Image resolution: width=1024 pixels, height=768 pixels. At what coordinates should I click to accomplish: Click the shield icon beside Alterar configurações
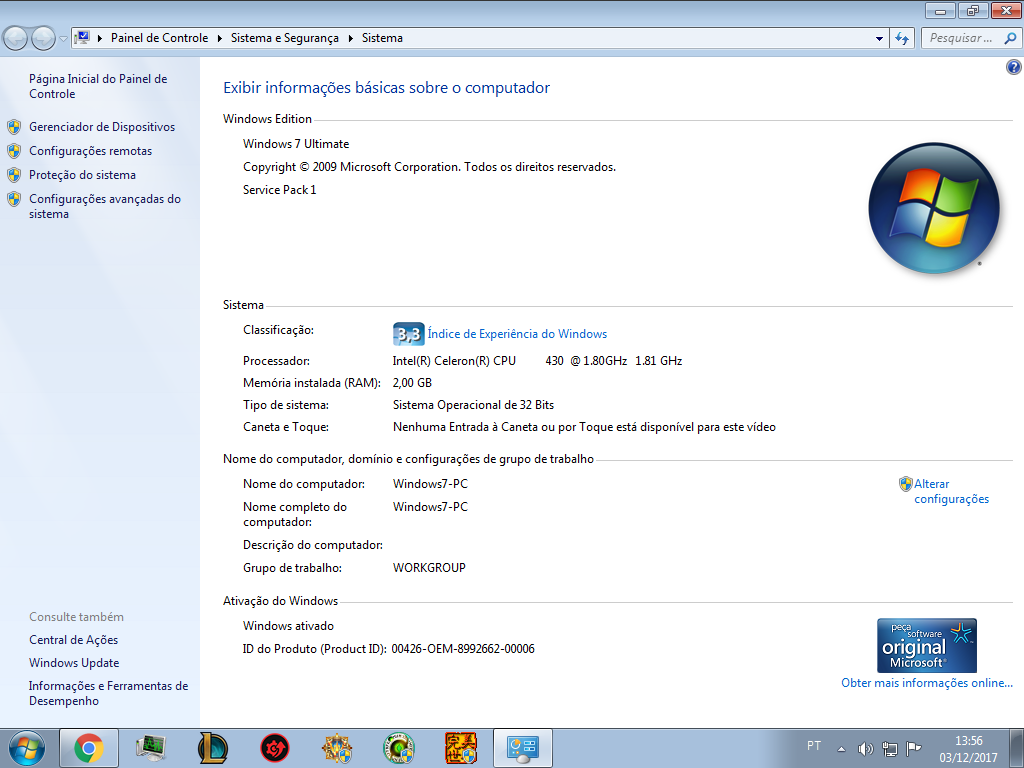coord(905,484)
